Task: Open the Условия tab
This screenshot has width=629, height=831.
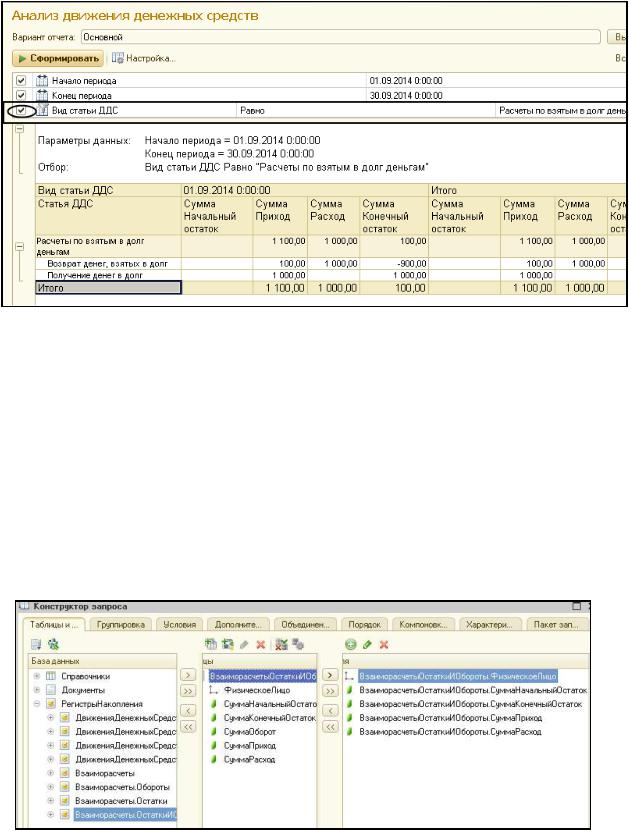Action: (x=180, y=624)
